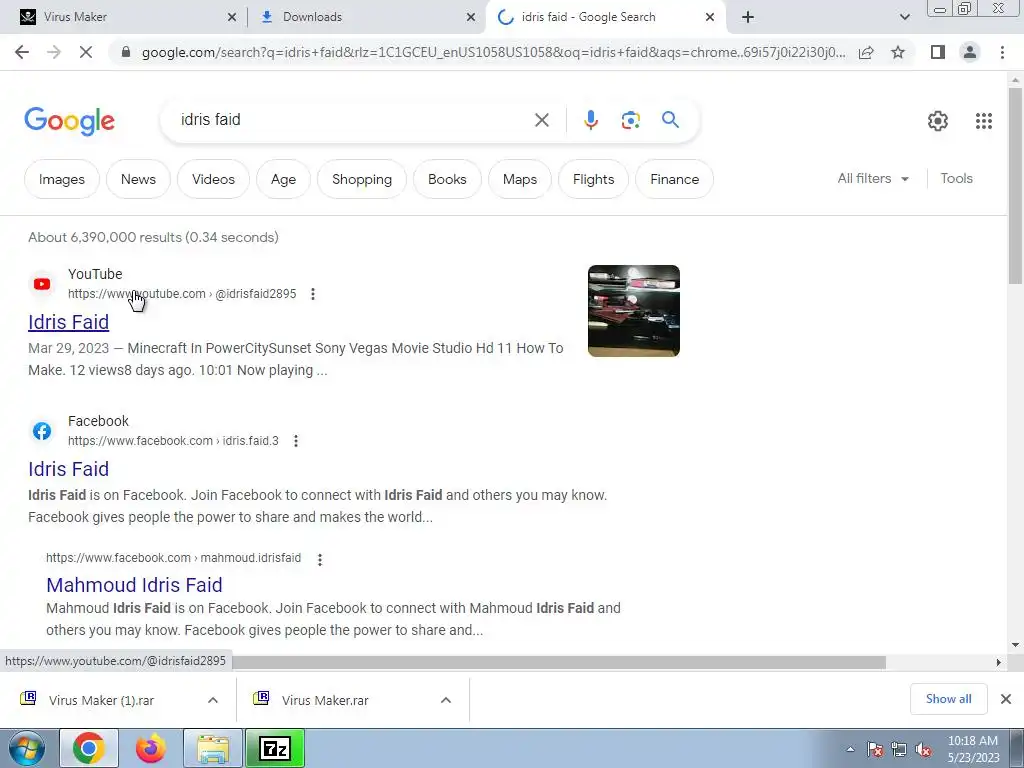Open more options for the YouTube result
The image size is (1024, 768).
coord(313,294)
